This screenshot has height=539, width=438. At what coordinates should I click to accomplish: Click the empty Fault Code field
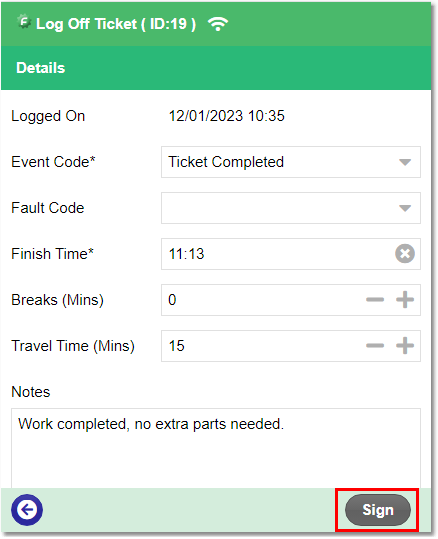click(291, 208)
